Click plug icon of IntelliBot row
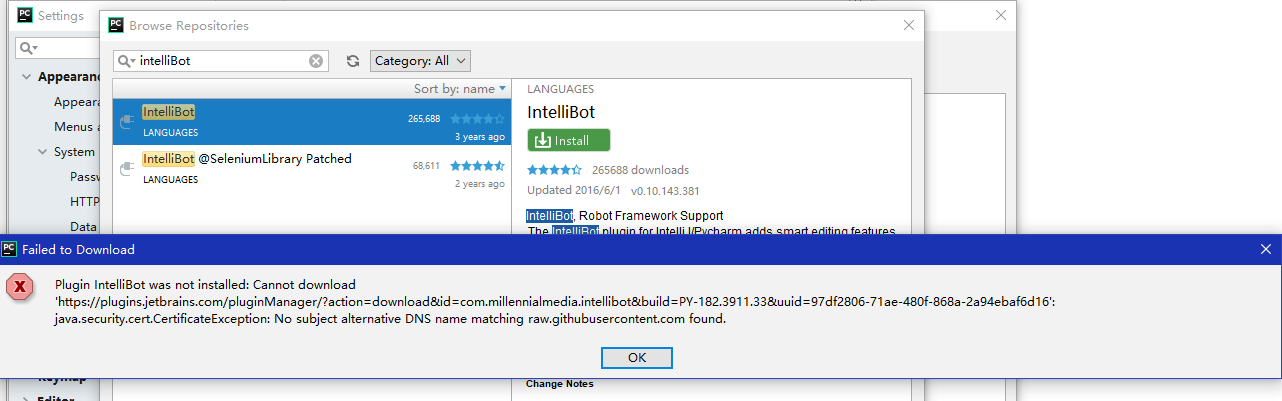 tap(127, 122)
